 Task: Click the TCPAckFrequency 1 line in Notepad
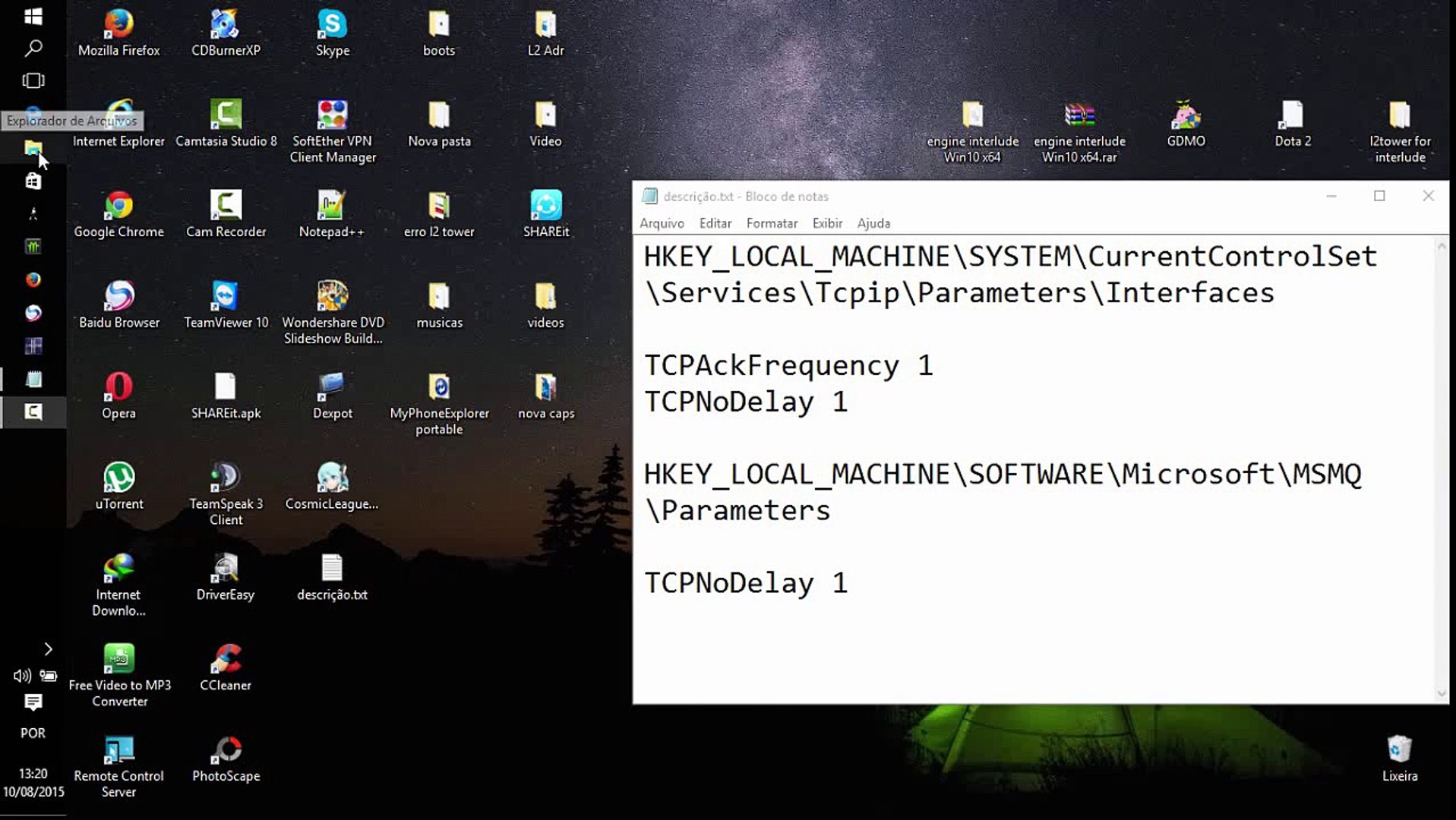(x=788, y=365)
